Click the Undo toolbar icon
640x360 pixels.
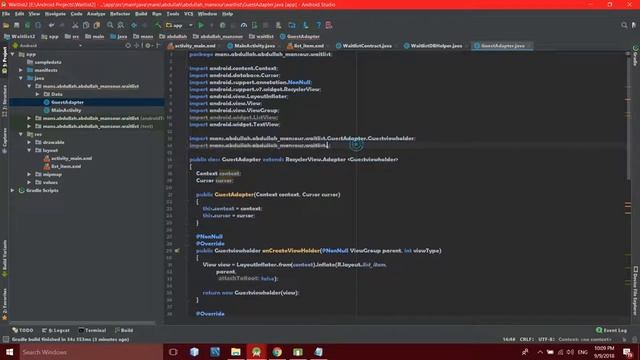(x=51, y=25)
